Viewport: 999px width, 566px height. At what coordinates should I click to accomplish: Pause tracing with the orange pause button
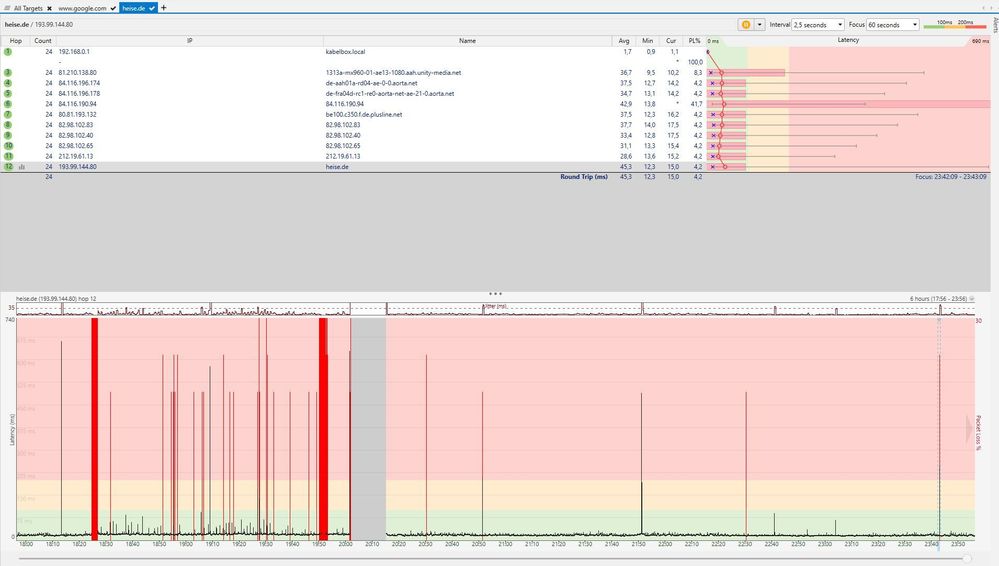coord(746,24)
